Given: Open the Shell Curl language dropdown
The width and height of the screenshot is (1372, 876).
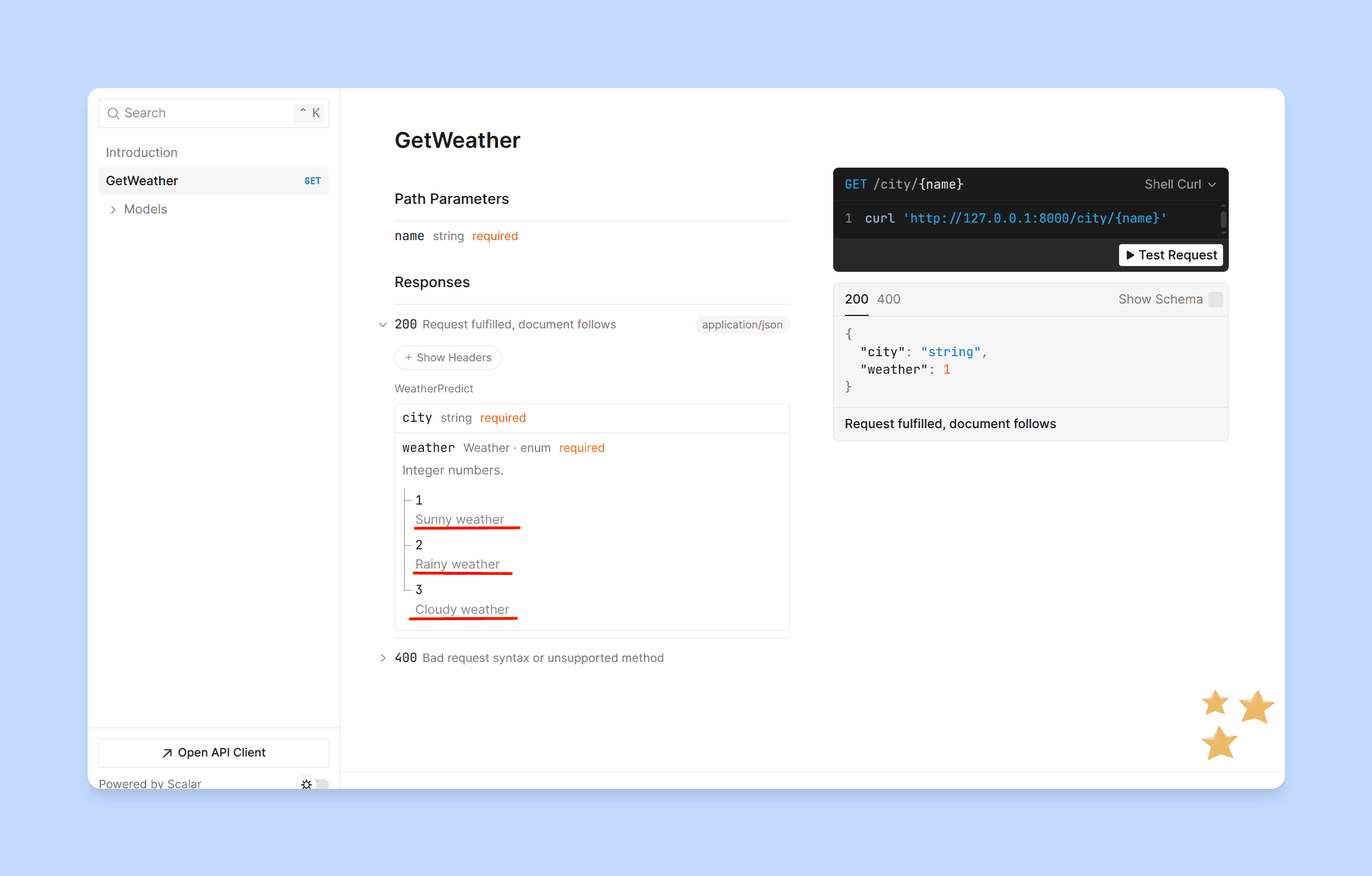Looking at the screenshot, I should [1180, 184].
